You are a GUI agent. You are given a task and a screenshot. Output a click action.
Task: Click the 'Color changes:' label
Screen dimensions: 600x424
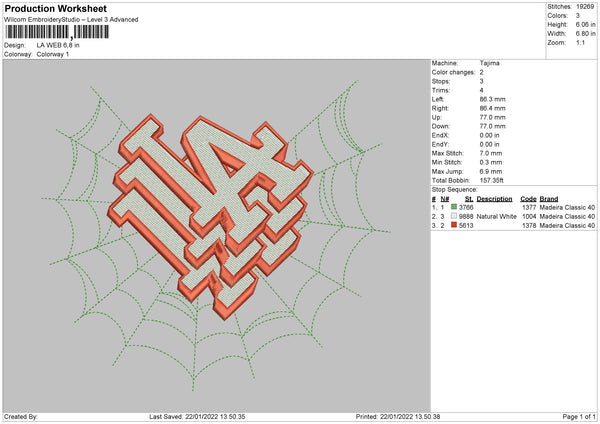pos(453,72)
